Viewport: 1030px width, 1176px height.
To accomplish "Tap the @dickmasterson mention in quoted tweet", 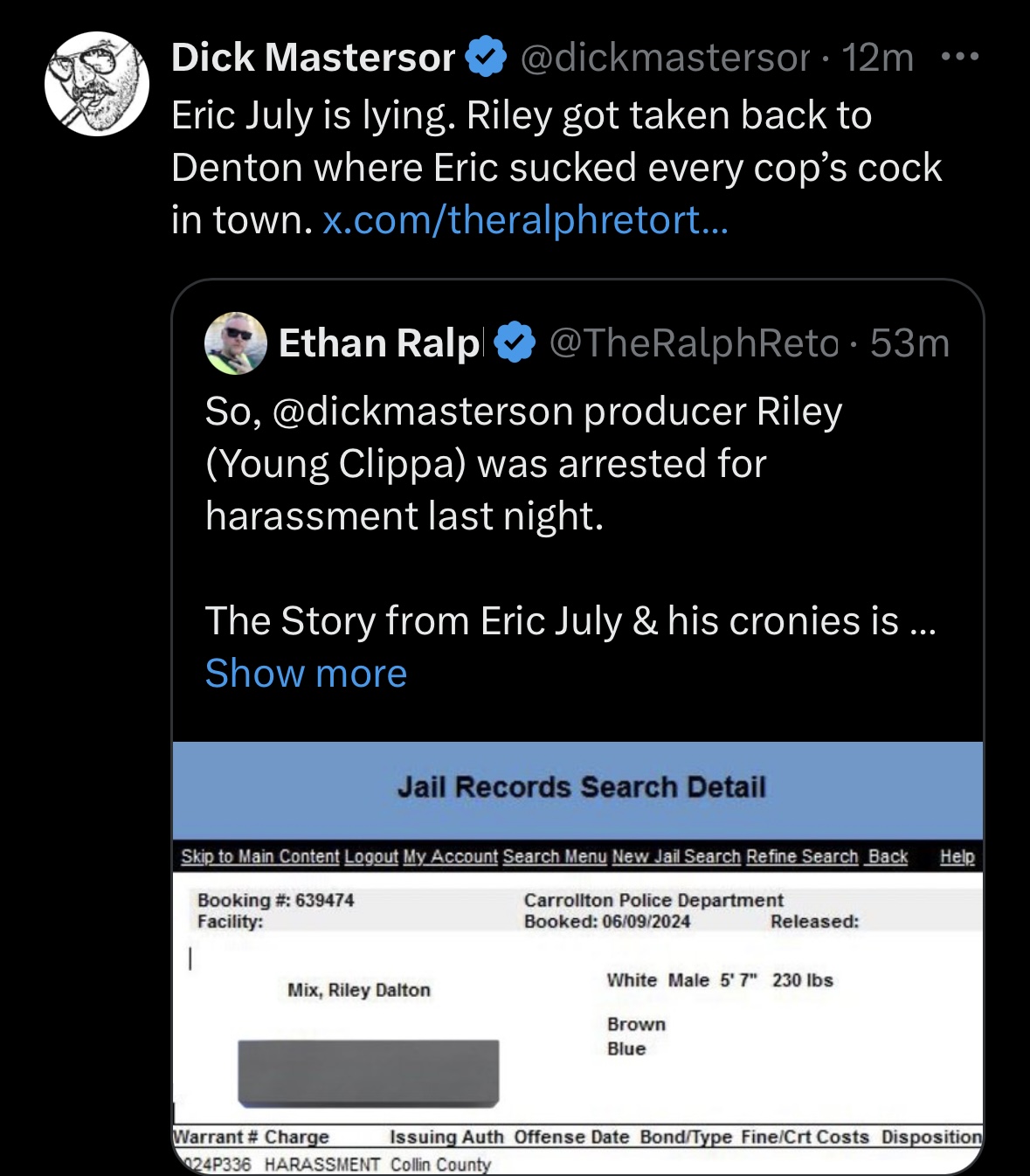I will click(x=423, y=412).
